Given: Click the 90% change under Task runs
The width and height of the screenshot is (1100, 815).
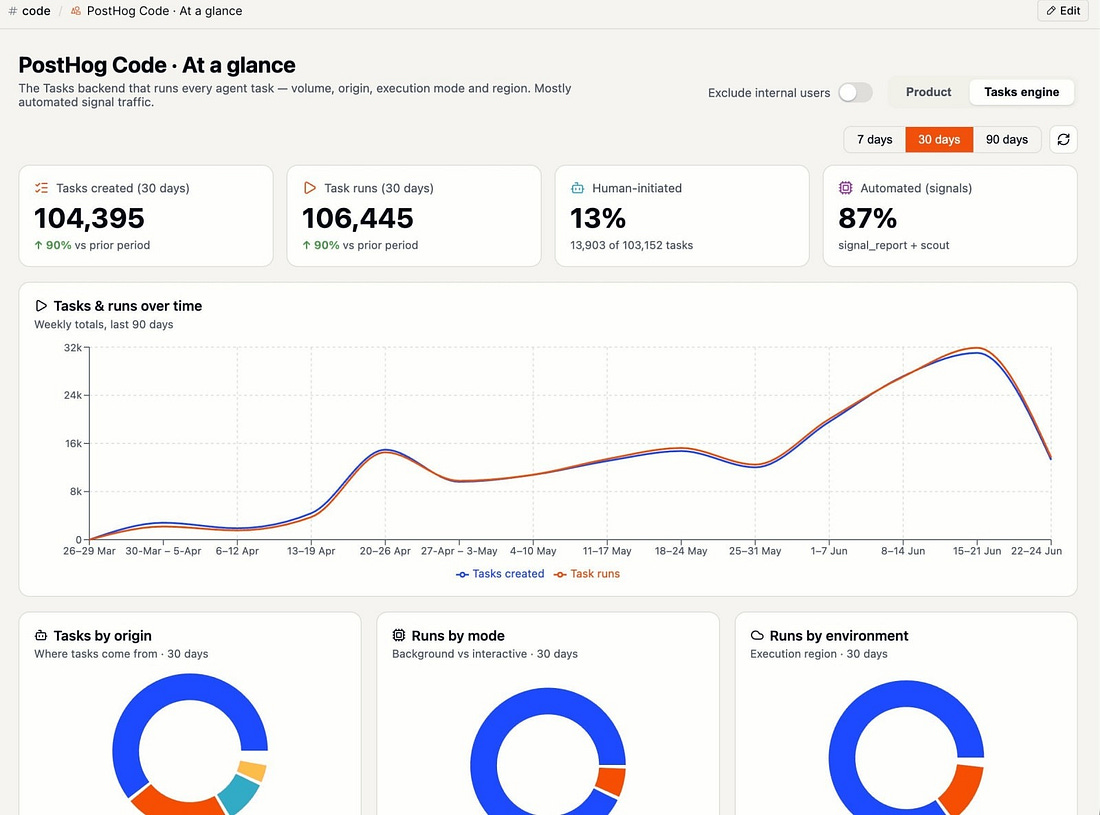Looking at the screenshot, I should [x=321, y=245].
